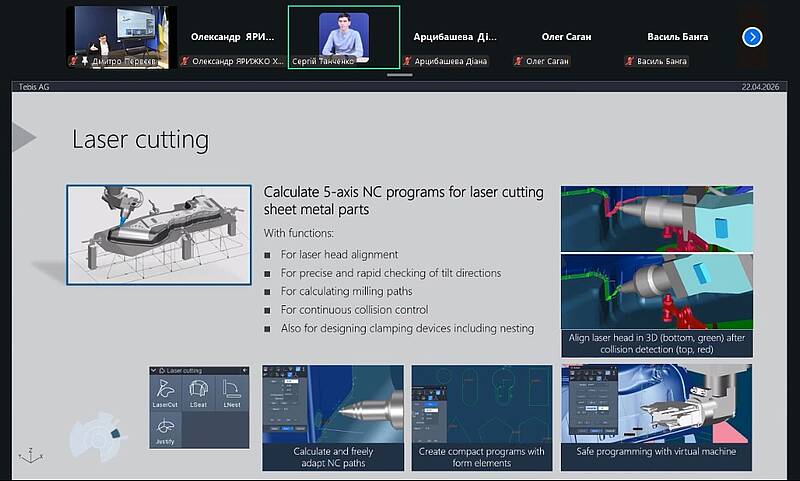The width and height of the screenshot is (800, 481).
Task: Select Сергій Танченко's video tile
Action: [343, 37]
